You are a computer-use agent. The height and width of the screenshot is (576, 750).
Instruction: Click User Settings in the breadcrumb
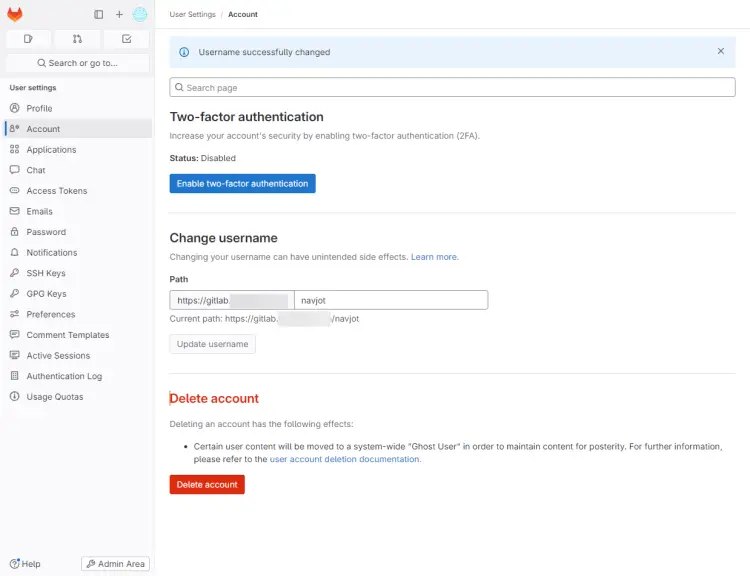tap(192, 14)
